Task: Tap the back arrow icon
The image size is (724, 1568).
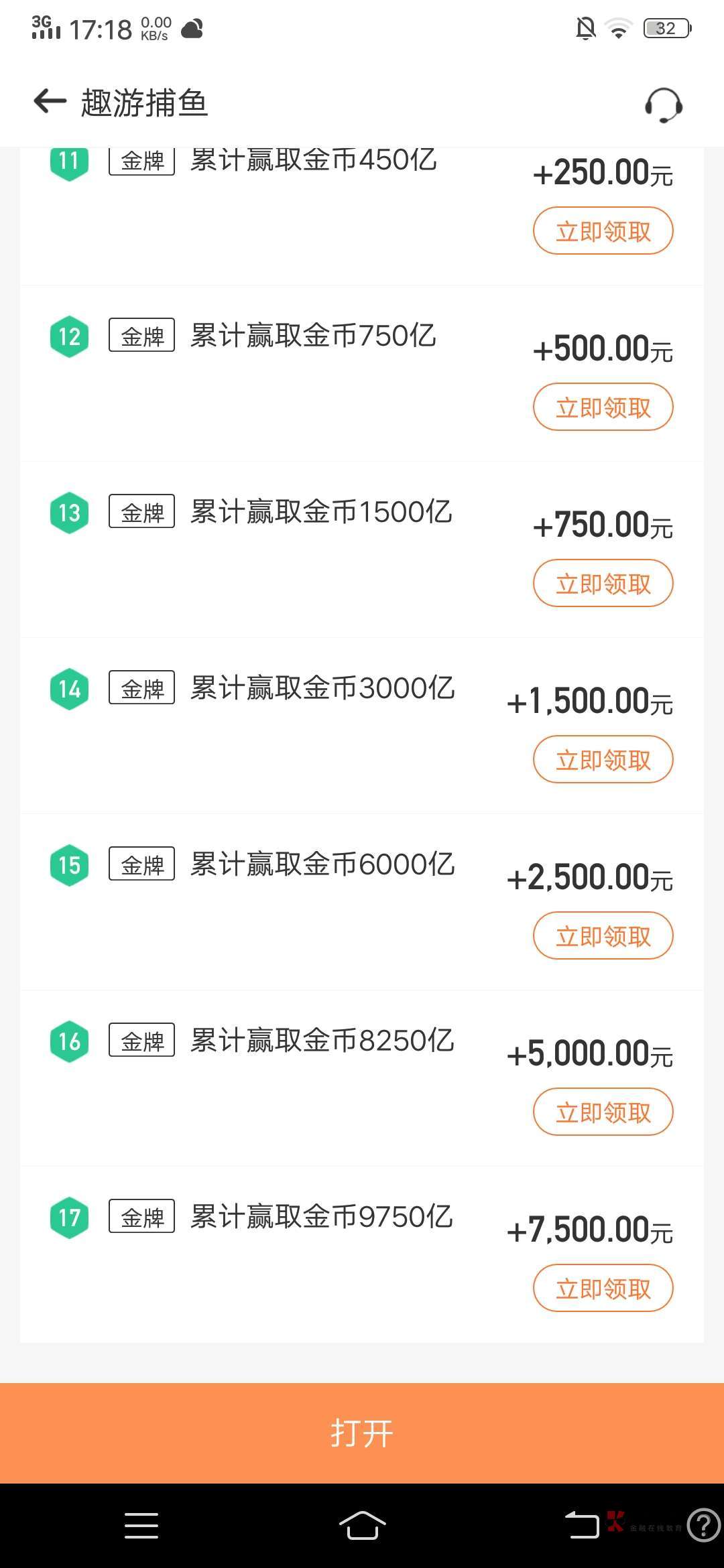Action: click(x=50, y=102)
